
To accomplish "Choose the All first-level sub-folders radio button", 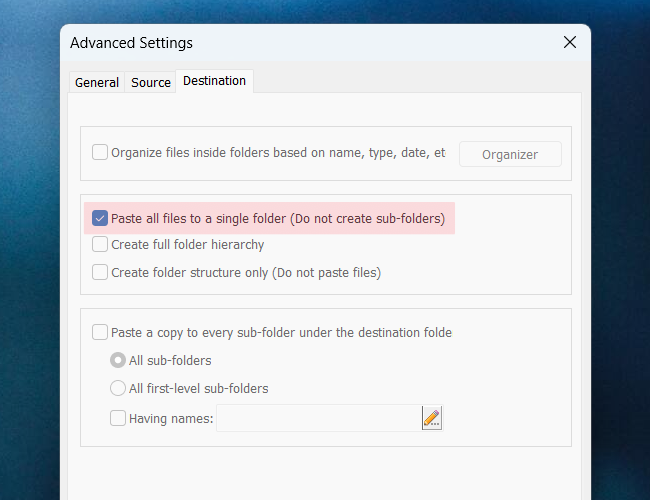I will coord(118,388).
